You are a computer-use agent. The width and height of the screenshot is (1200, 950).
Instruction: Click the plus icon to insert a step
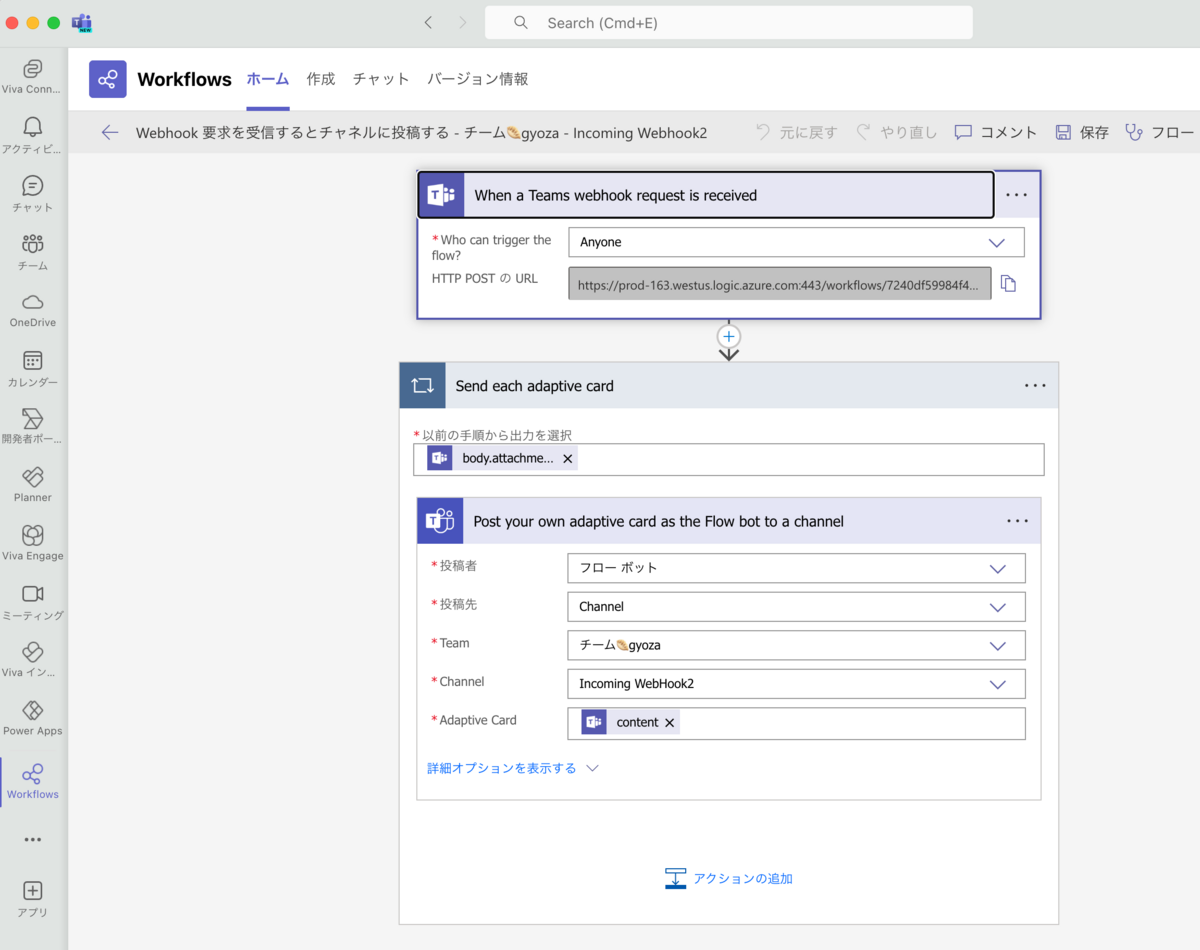click(728, 337)
